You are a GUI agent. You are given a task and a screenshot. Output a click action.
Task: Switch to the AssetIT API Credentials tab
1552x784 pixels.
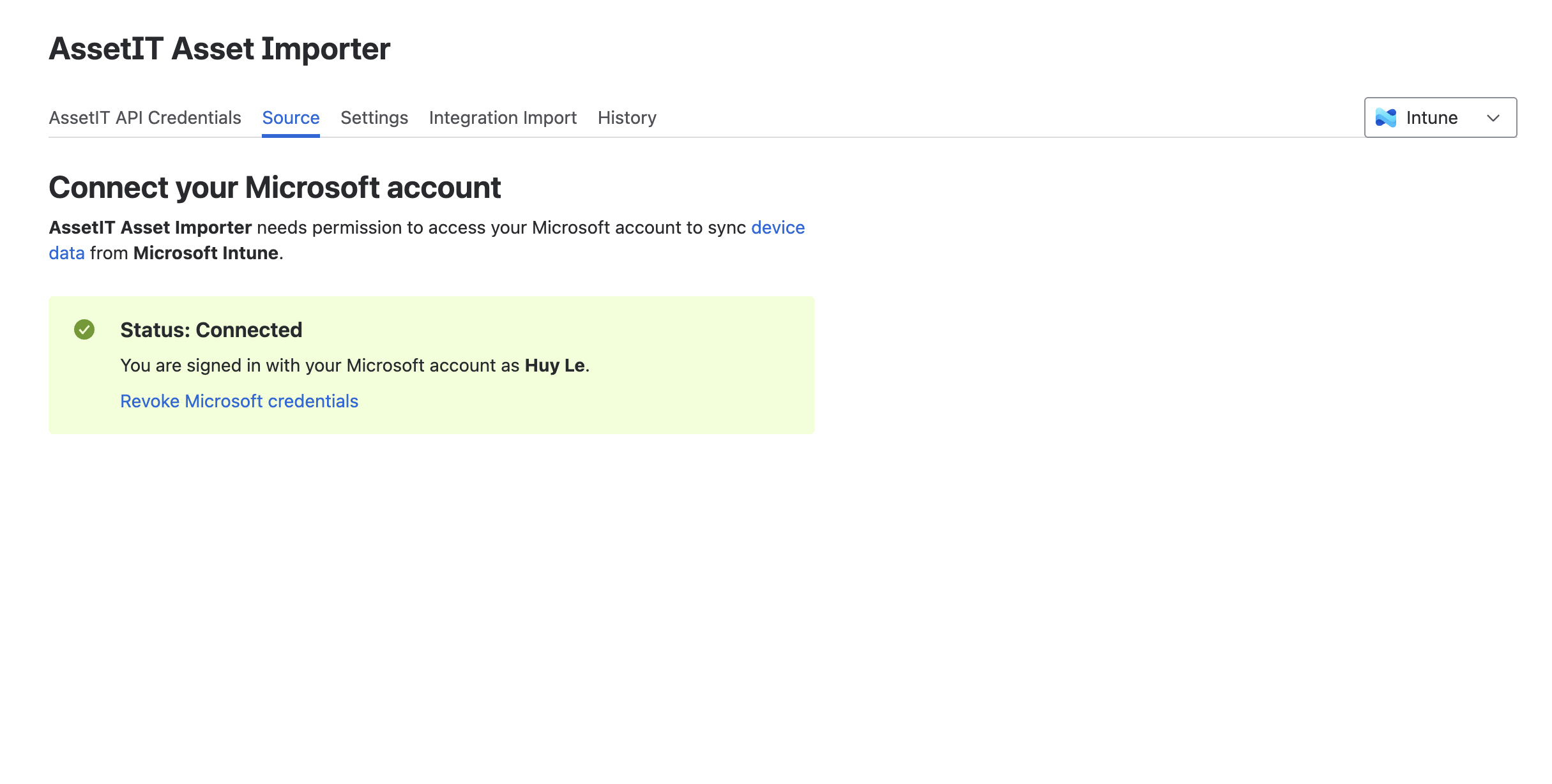145,117
